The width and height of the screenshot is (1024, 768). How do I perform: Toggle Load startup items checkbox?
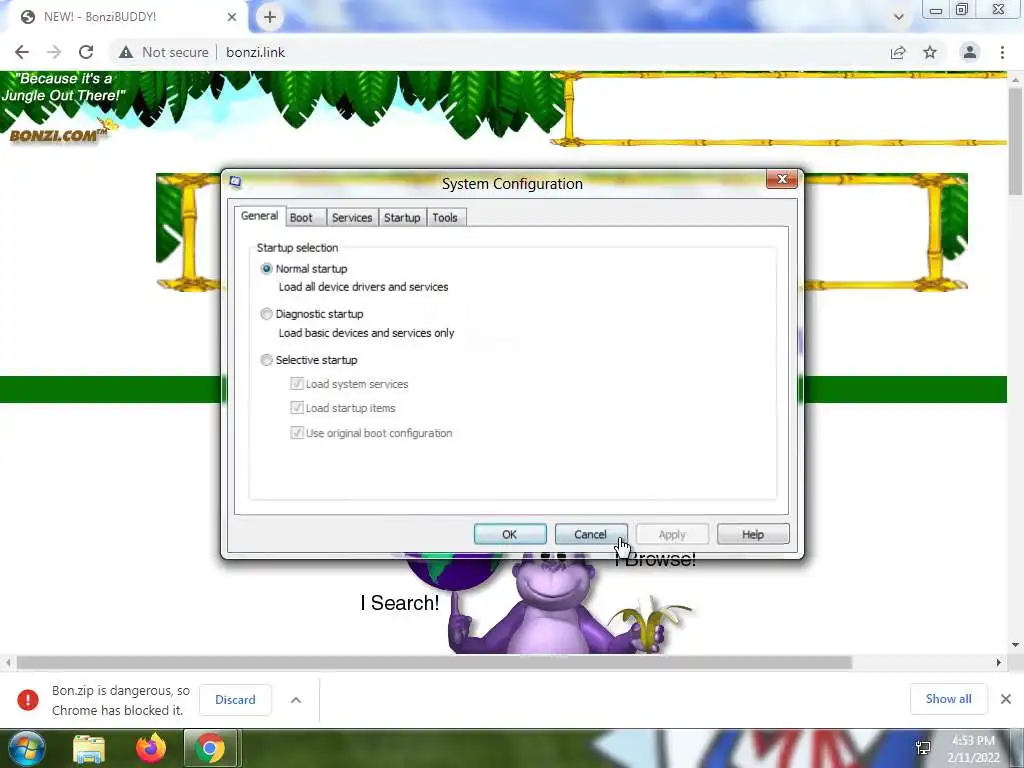coord(296,408)
